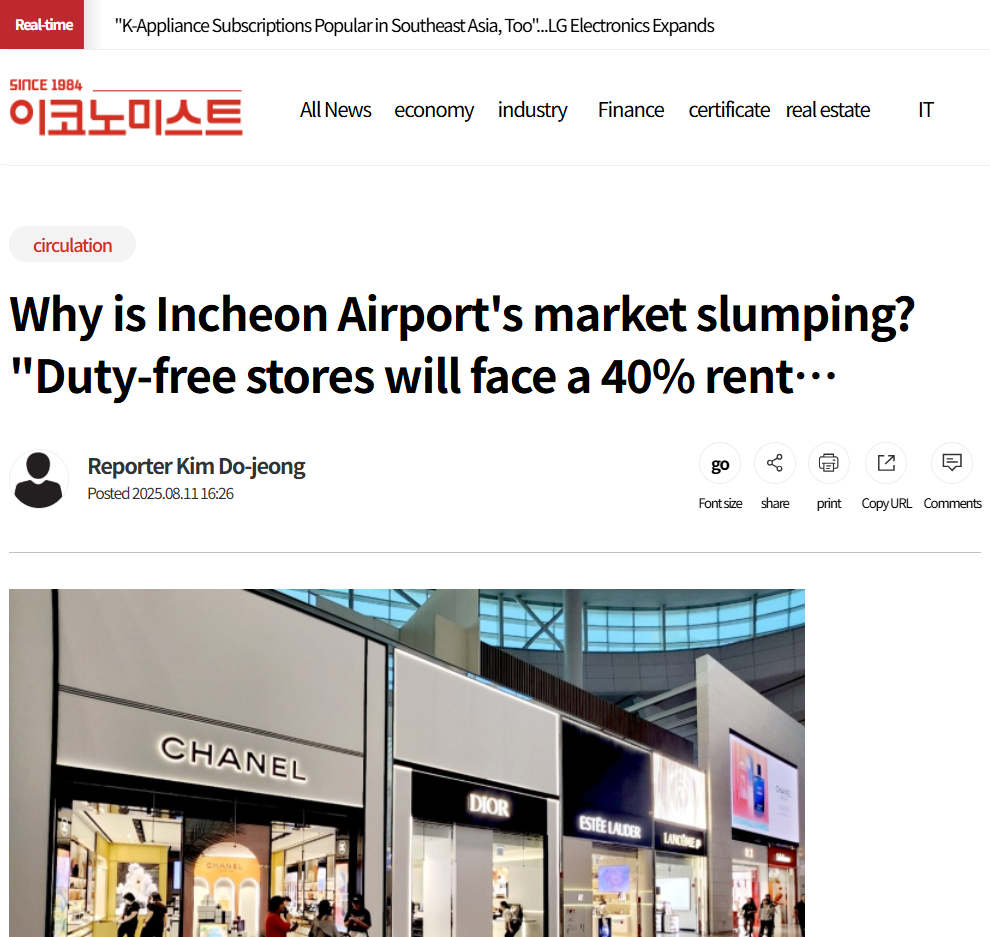Open the duty-free shops photo

407,763
